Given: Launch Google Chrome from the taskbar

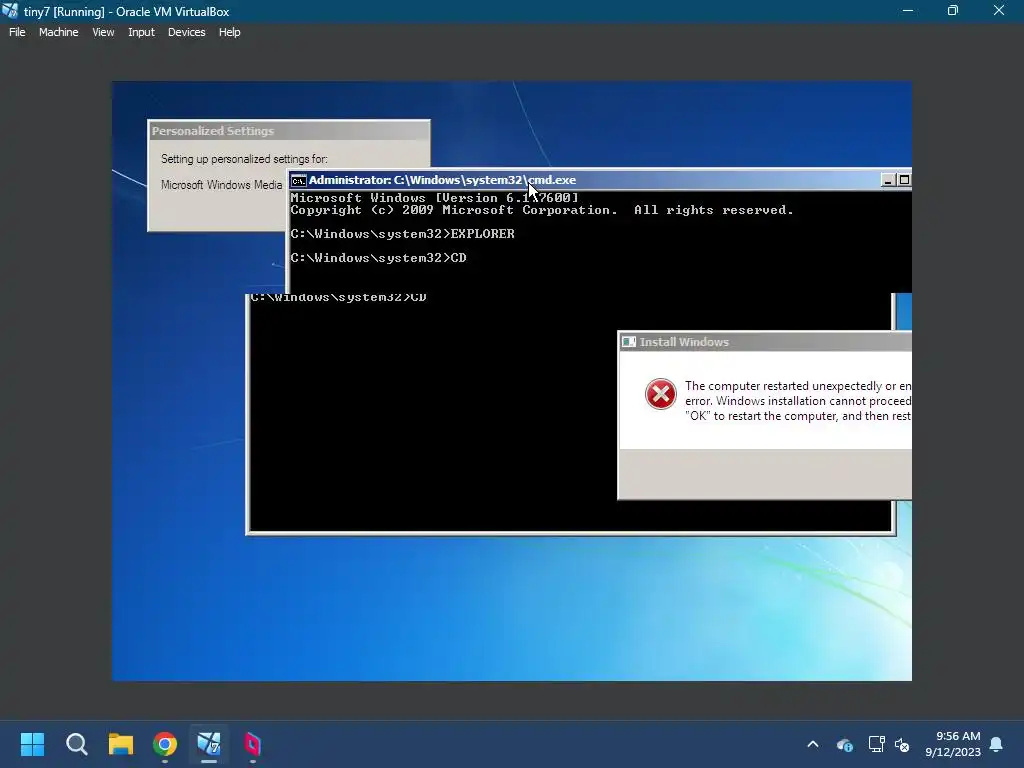Looking at the screenshot, I should pyautogui.click(x=165, y=744).
